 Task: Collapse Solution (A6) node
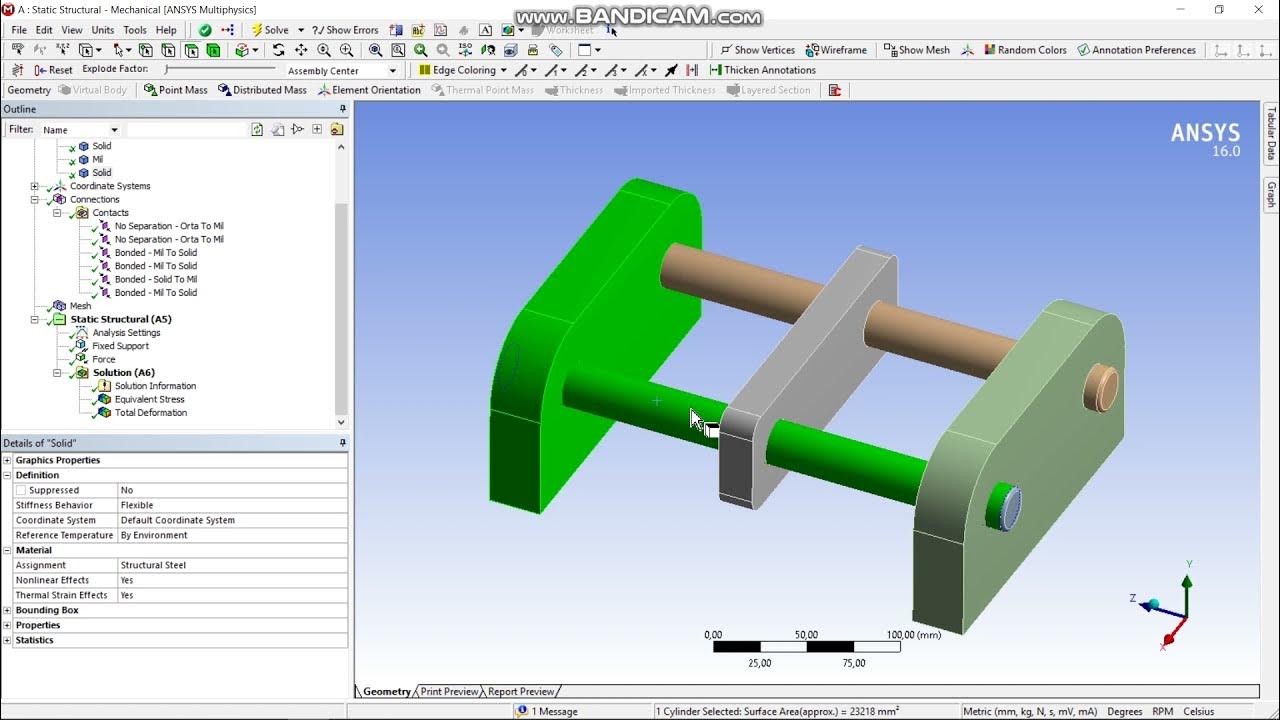(57, 373)
